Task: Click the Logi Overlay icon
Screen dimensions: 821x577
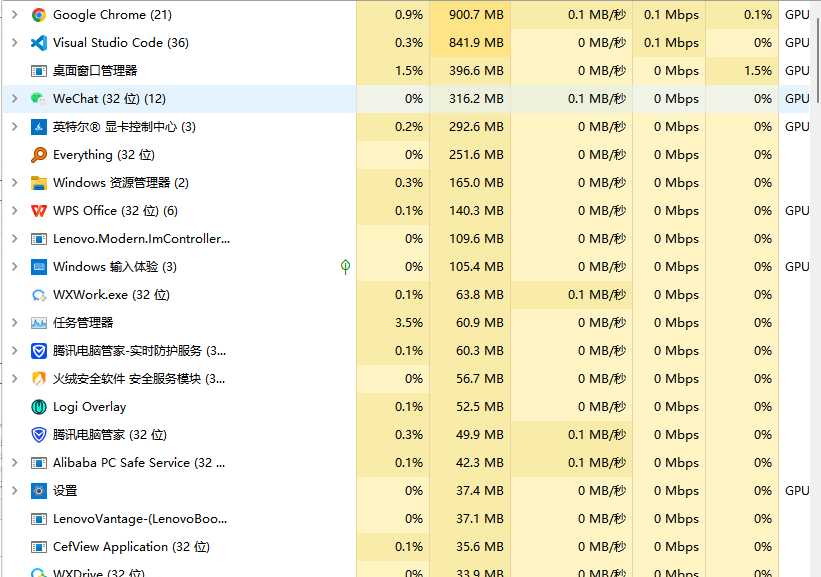Action: click(39, 407)
